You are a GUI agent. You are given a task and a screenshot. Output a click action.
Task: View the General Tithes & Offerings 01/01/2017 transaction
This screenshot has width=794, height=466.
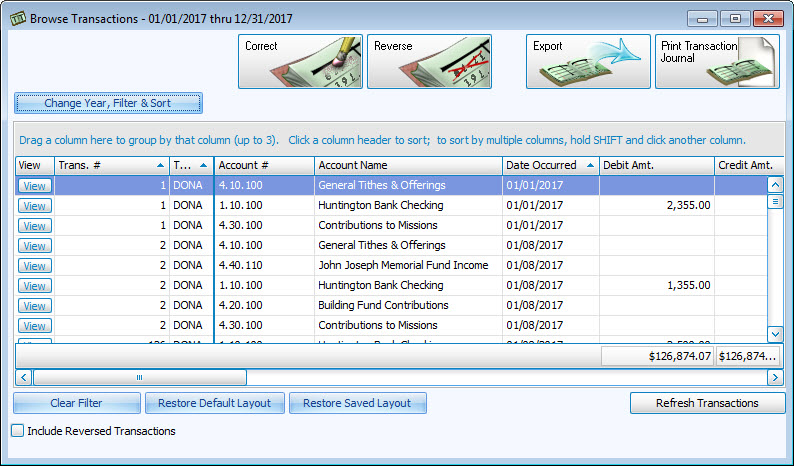point(35,185)
